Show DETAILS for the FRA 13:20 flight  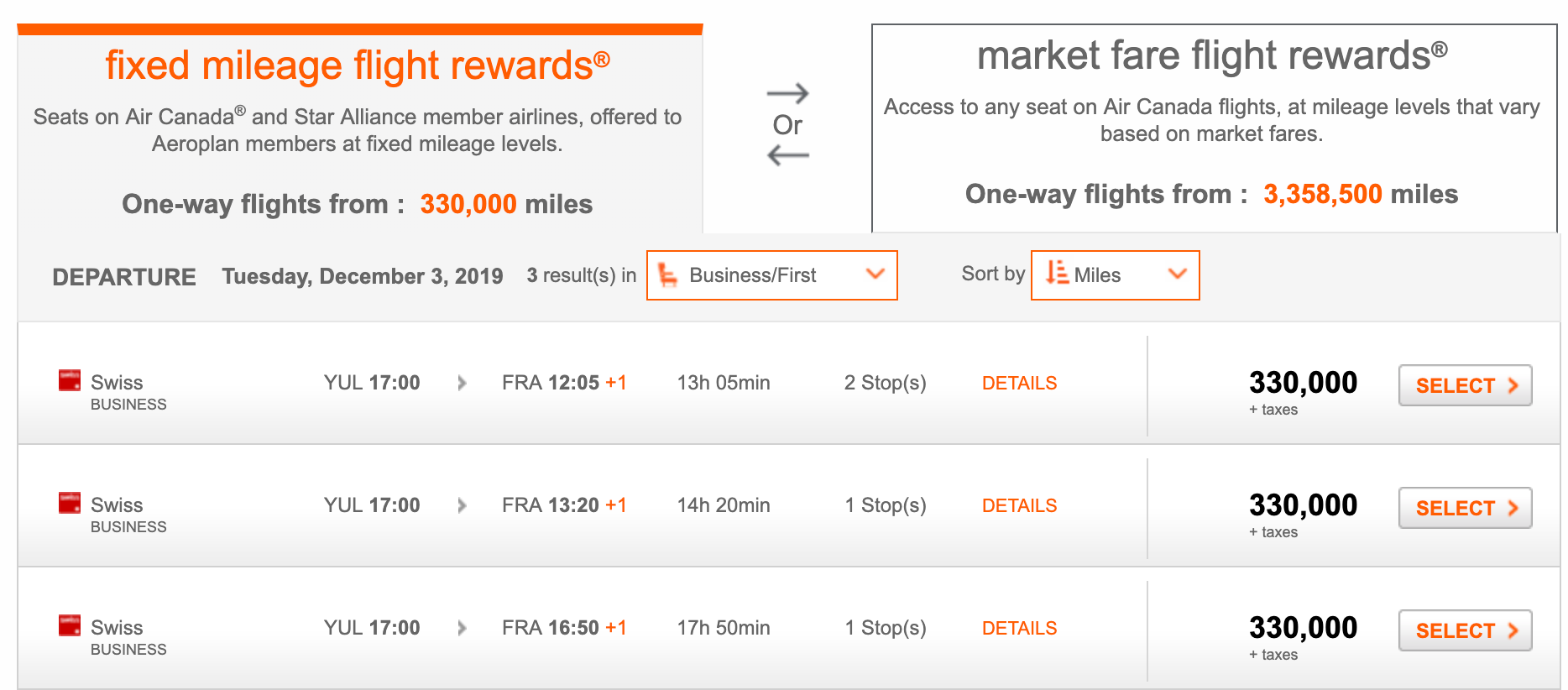[x=1019, y=506]
